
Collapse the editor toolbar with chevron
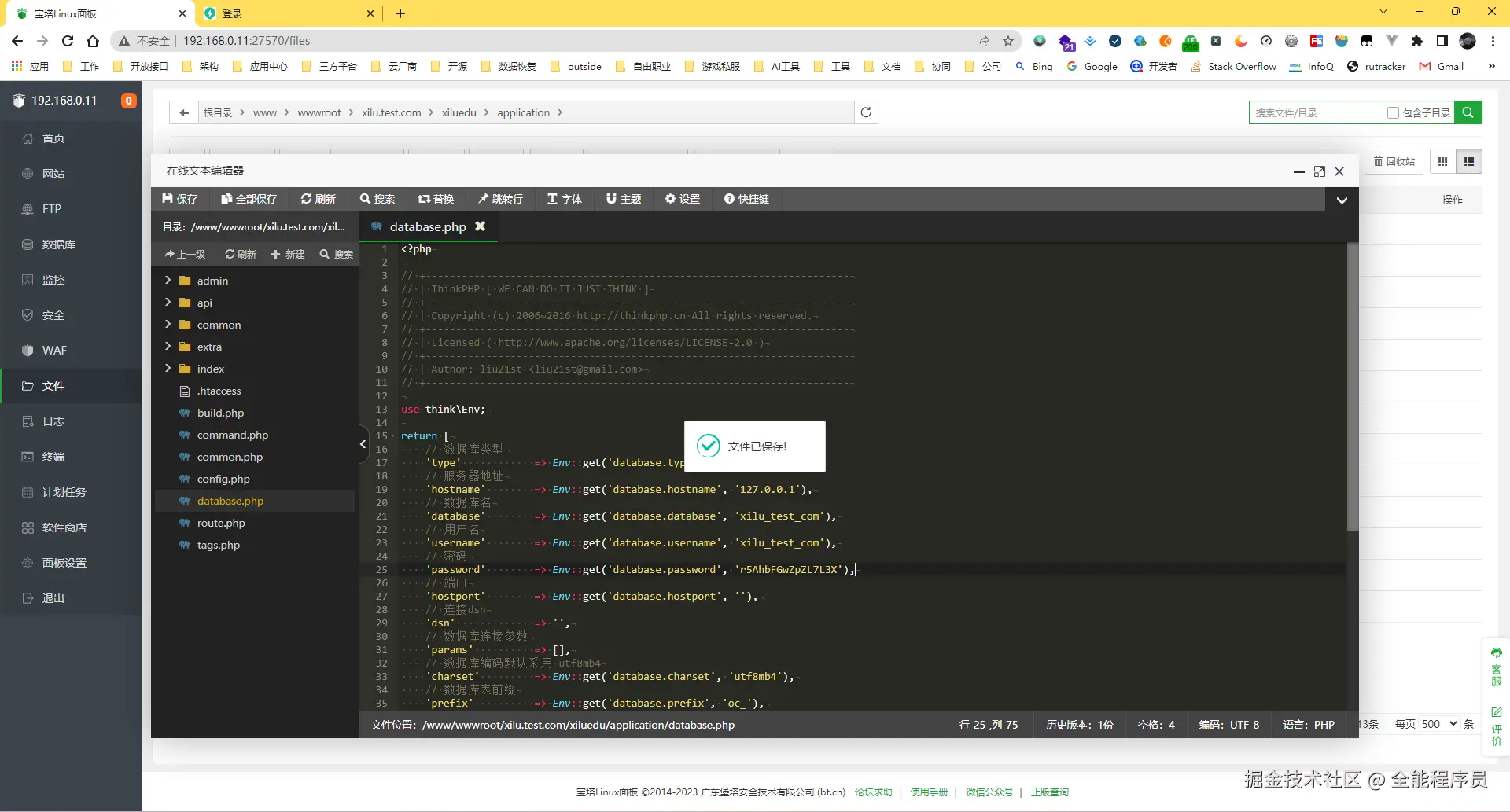tap(1342, 200)
